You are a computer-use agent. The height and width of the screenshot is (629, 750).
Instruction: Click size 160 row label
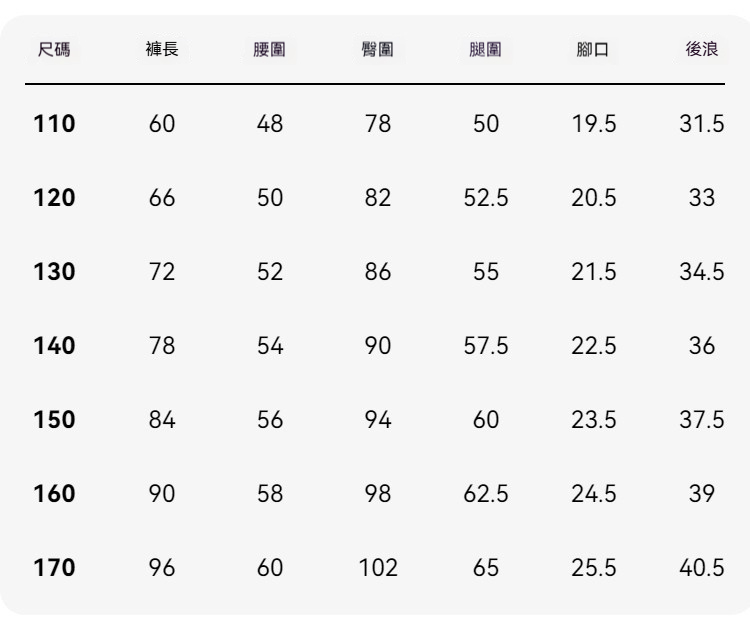click(55, 493)
